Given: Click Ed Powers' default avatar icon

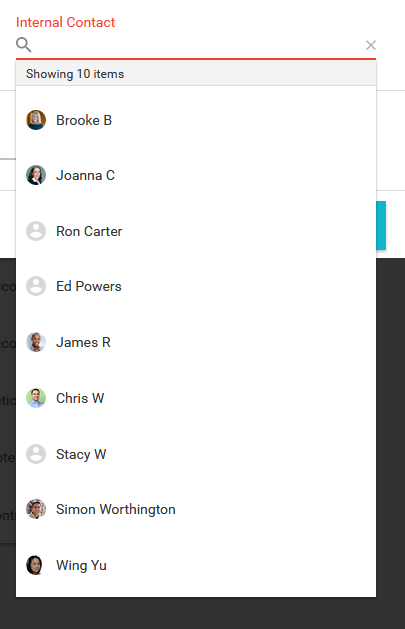Looking at the screenshot, I should tap(36, 286).
